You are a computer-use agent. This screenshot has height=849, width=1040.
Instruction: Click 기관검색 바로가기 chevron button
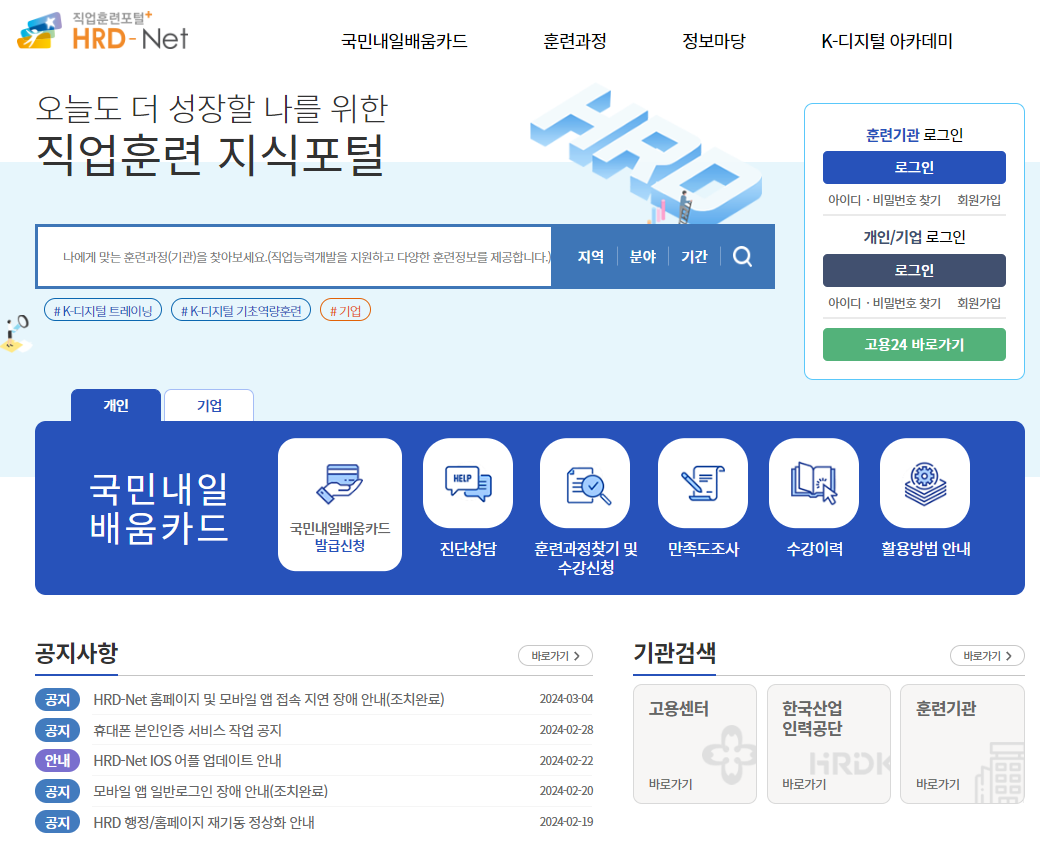987,656
